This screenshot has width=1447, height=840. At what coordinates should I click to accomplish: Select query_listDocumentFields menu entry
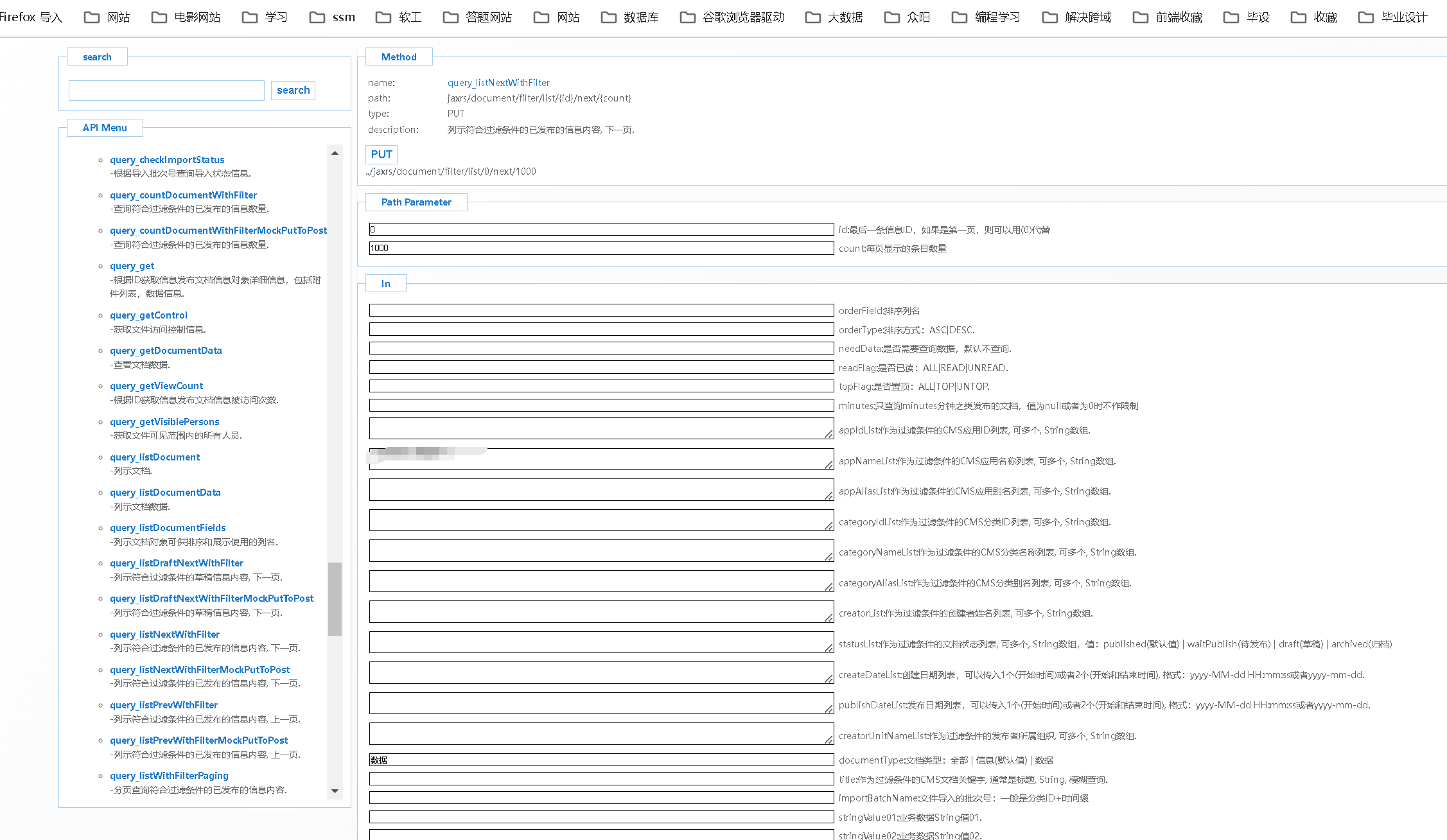(168, 528)
